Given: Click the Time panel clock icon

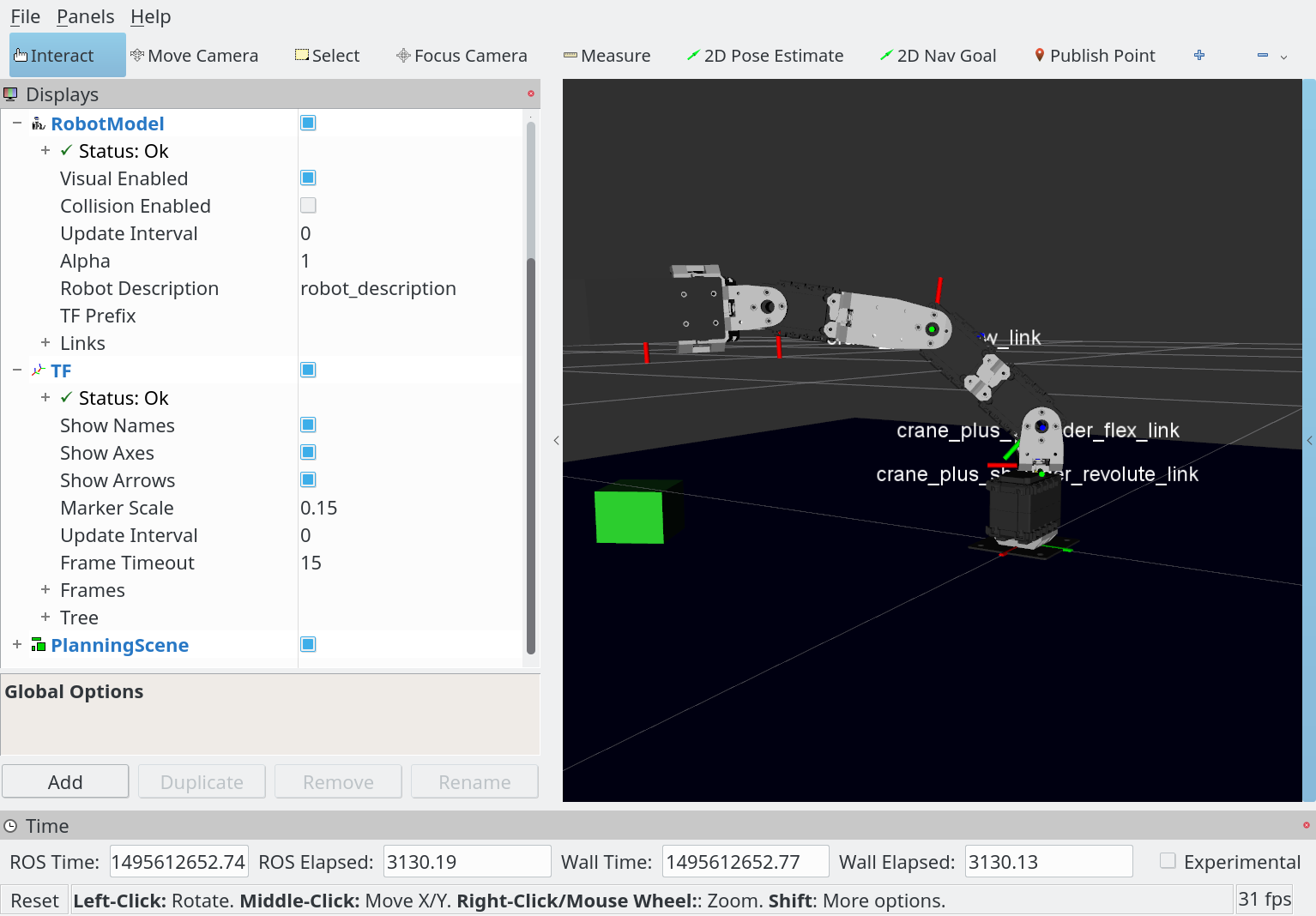Looking at the screenshot, I should (10, 826).
